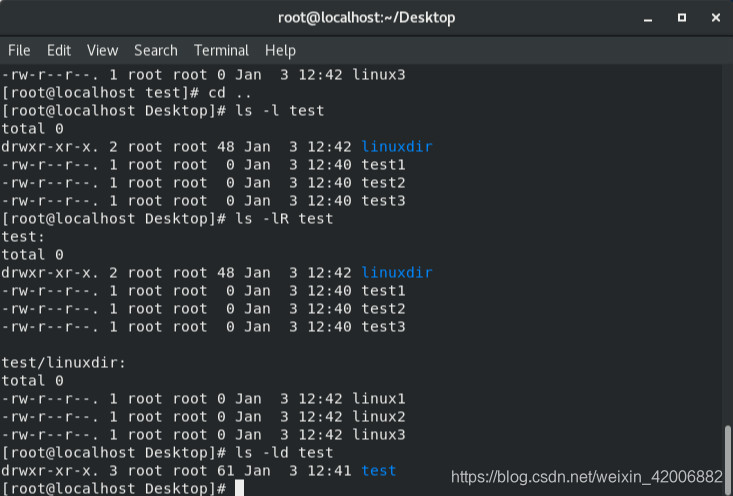Click the blue 'test' directory name
This screenshot has width=733, height=496.
point(379,471)
